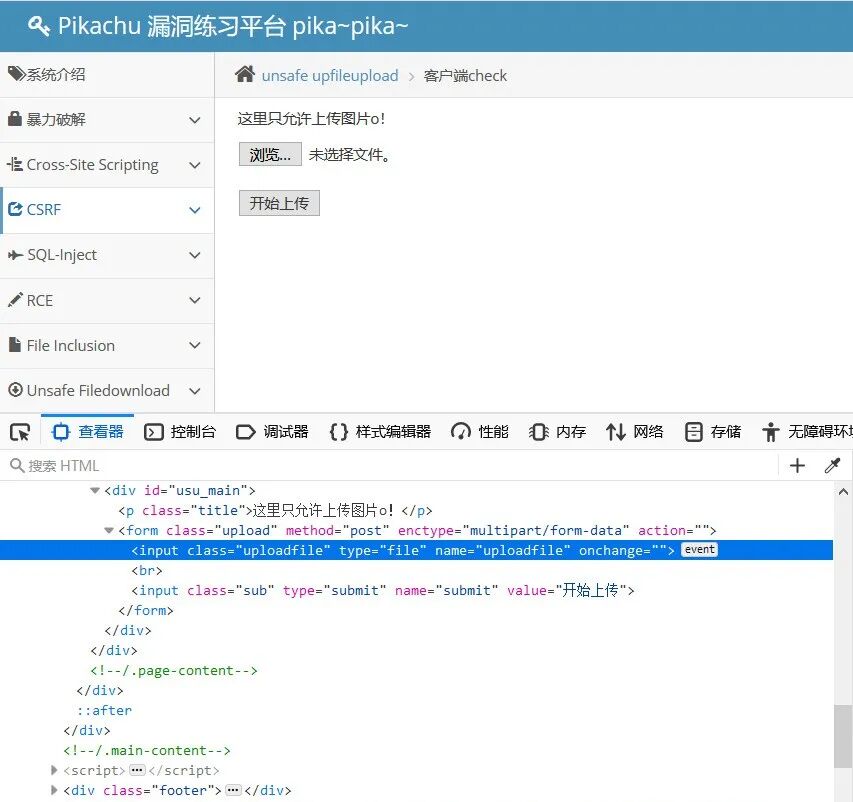Switch to the 内存 memory tab
The height and width of the screenshot is (802, 853).
pos(557,432)
